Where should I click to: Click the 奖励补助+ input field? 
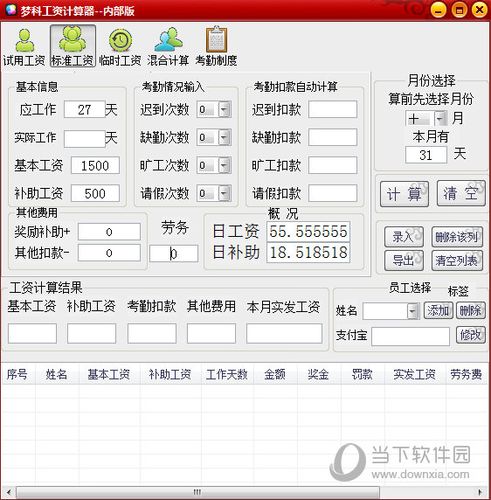tap(109, 232)
